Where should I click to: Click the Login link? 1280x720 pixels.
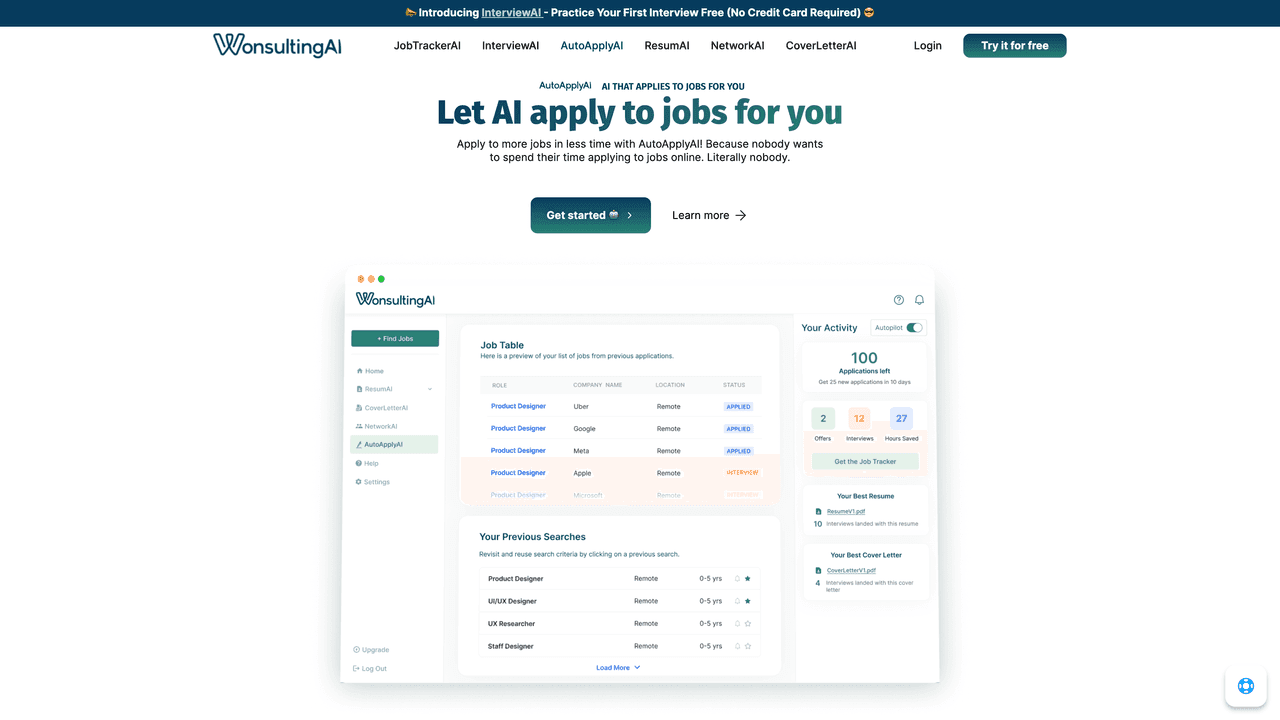pos(928,46)
